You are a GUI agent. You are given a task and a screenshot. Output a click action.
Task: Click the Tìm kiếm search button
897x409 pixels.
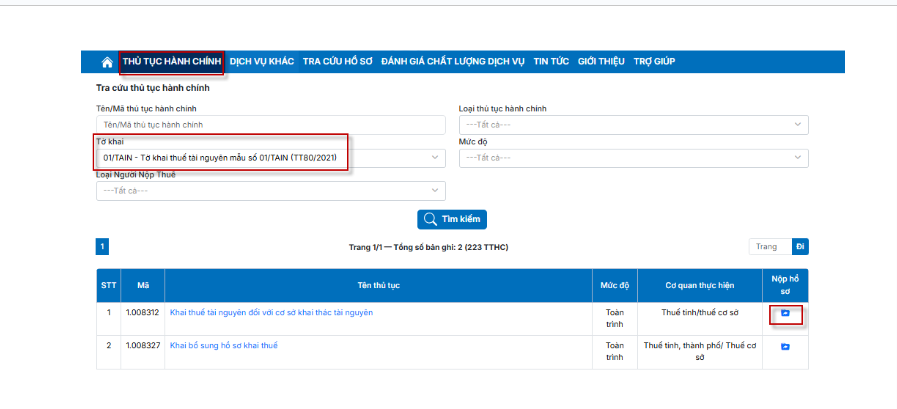point(452,220)
